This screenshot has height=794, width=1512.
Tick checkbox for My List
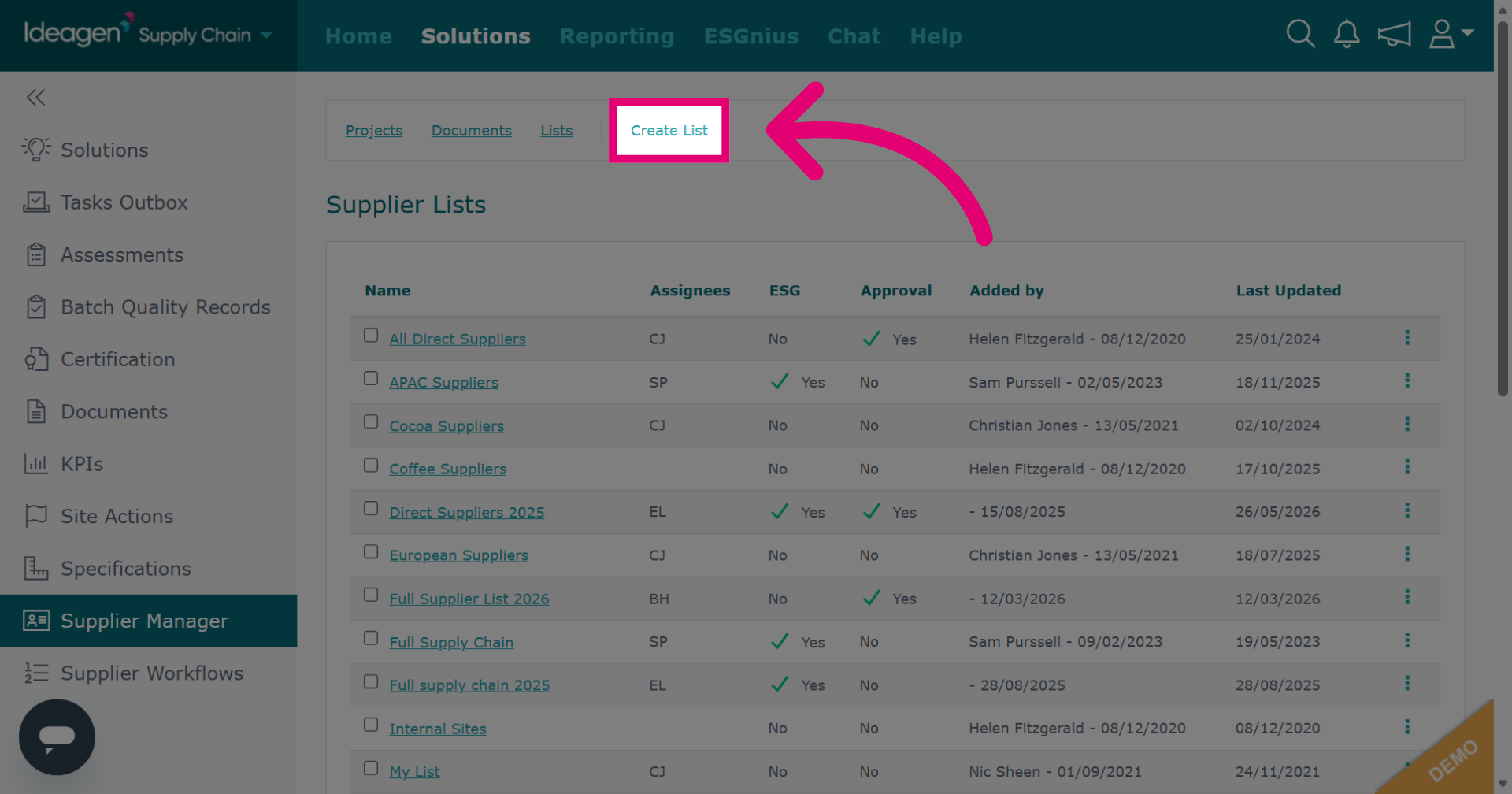pyautogui.click(x=371, y=769)
